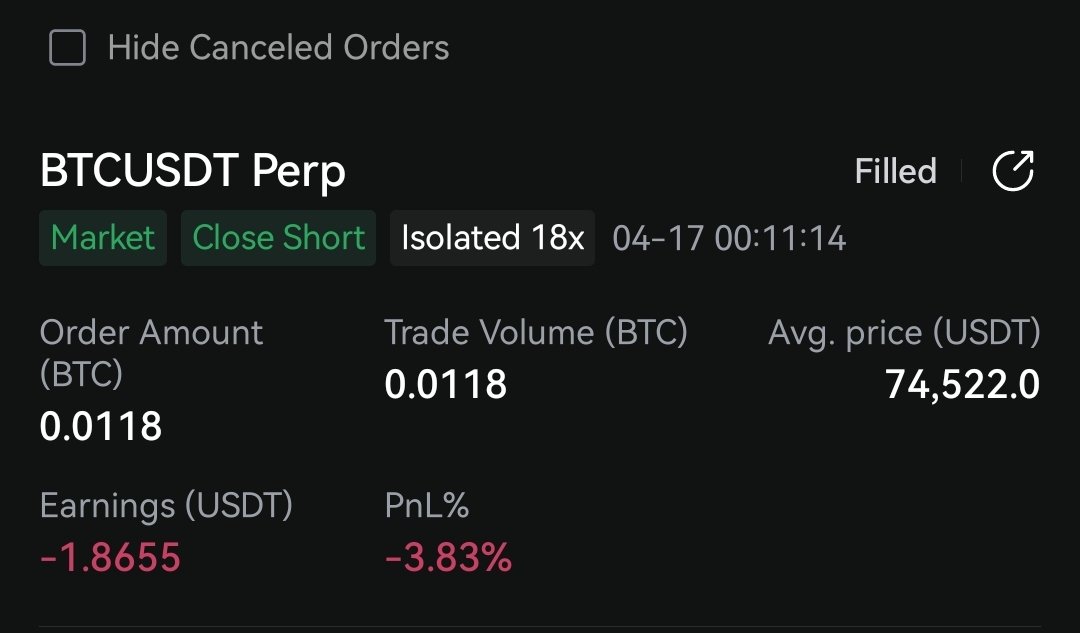Click the Hide Canceled Orders label text
Screen dimensions: 1080x633
tap(278, 48)
